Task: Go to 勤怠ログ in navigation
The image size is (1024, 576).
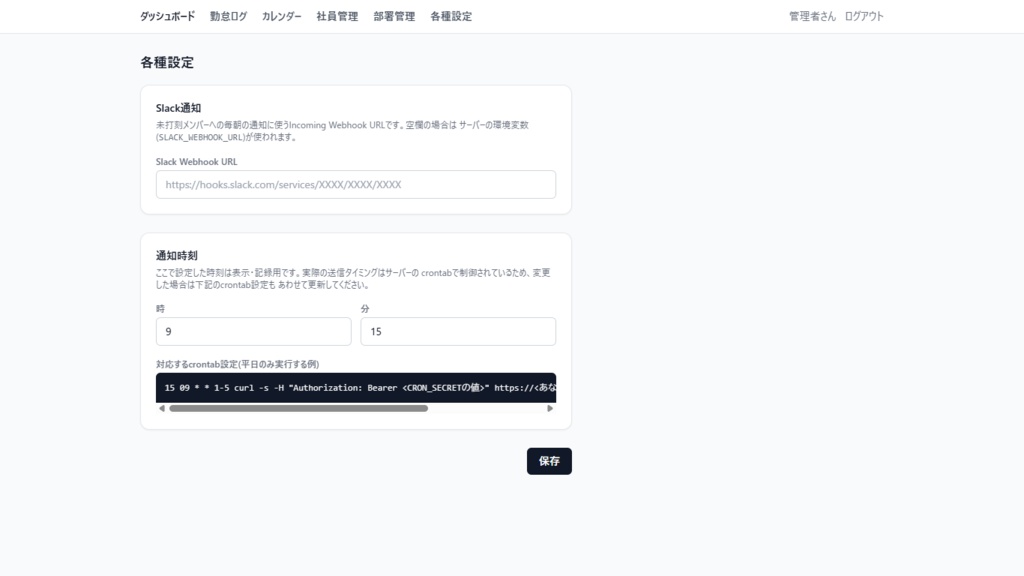Action: click(228, 16)
